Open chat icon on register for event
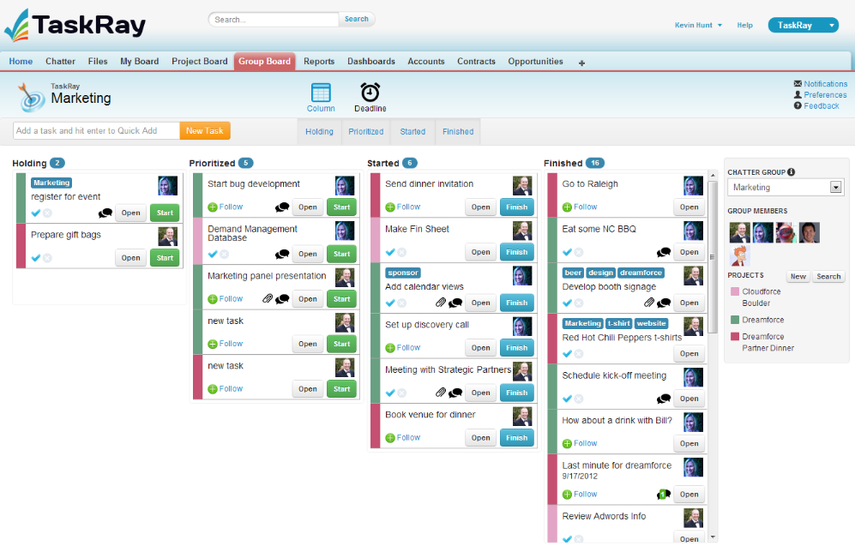Screen dimensions: 855x552 pos(105,213)
